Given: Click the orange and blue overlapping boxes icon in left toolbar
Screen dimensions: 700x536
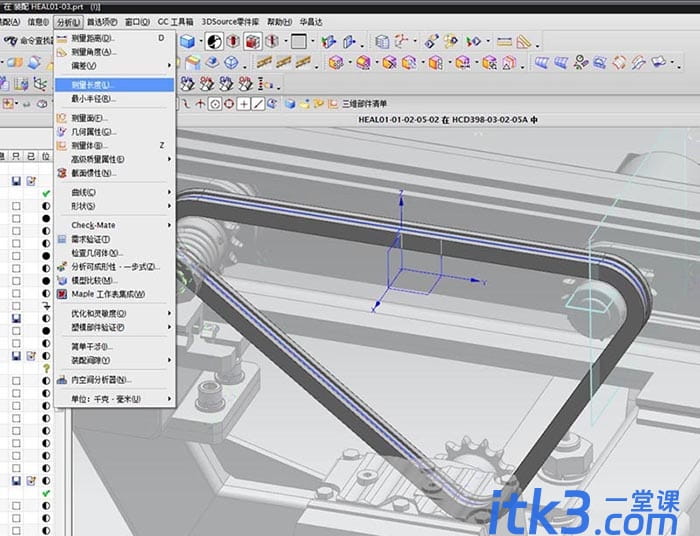Looking at the screenshot, I should (15, 62).
